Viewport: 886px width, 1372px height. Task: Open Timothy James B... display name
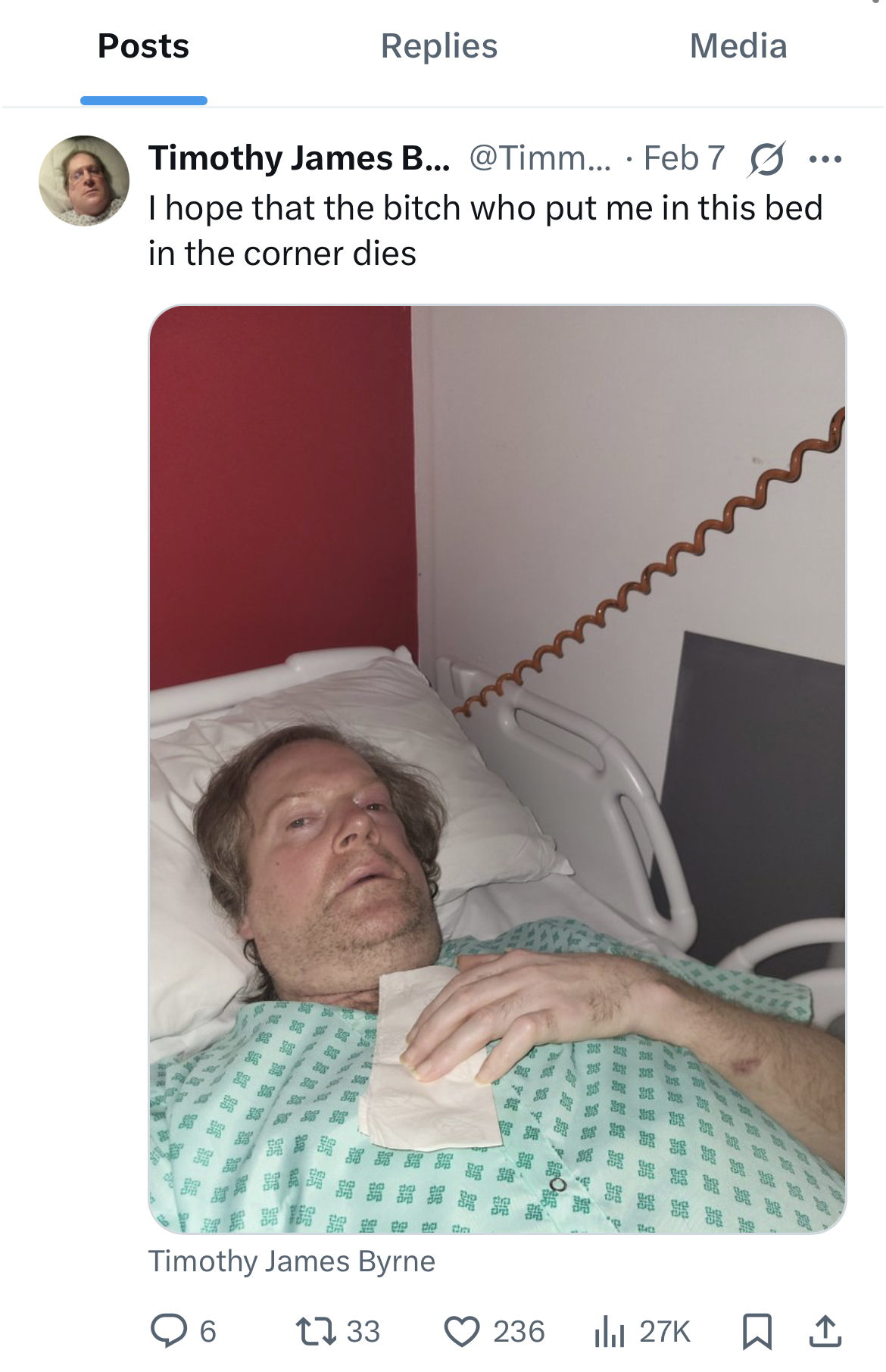[x=299, y=158]
